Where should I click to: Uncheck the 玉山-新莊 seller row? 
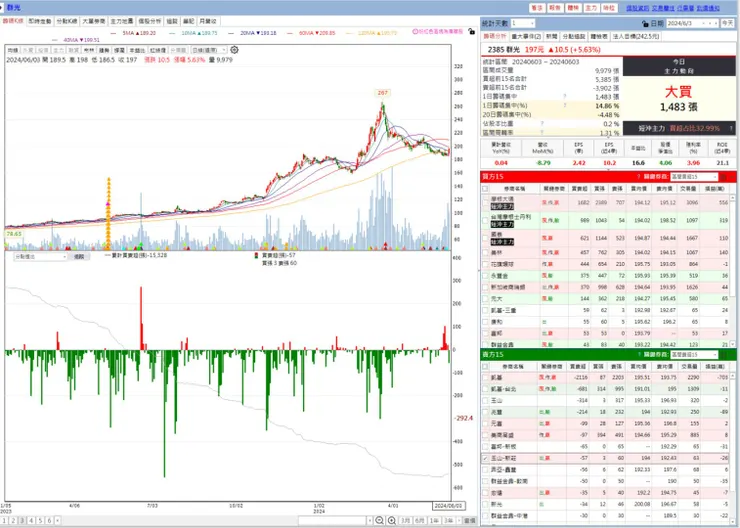click(x=485, y=458)
